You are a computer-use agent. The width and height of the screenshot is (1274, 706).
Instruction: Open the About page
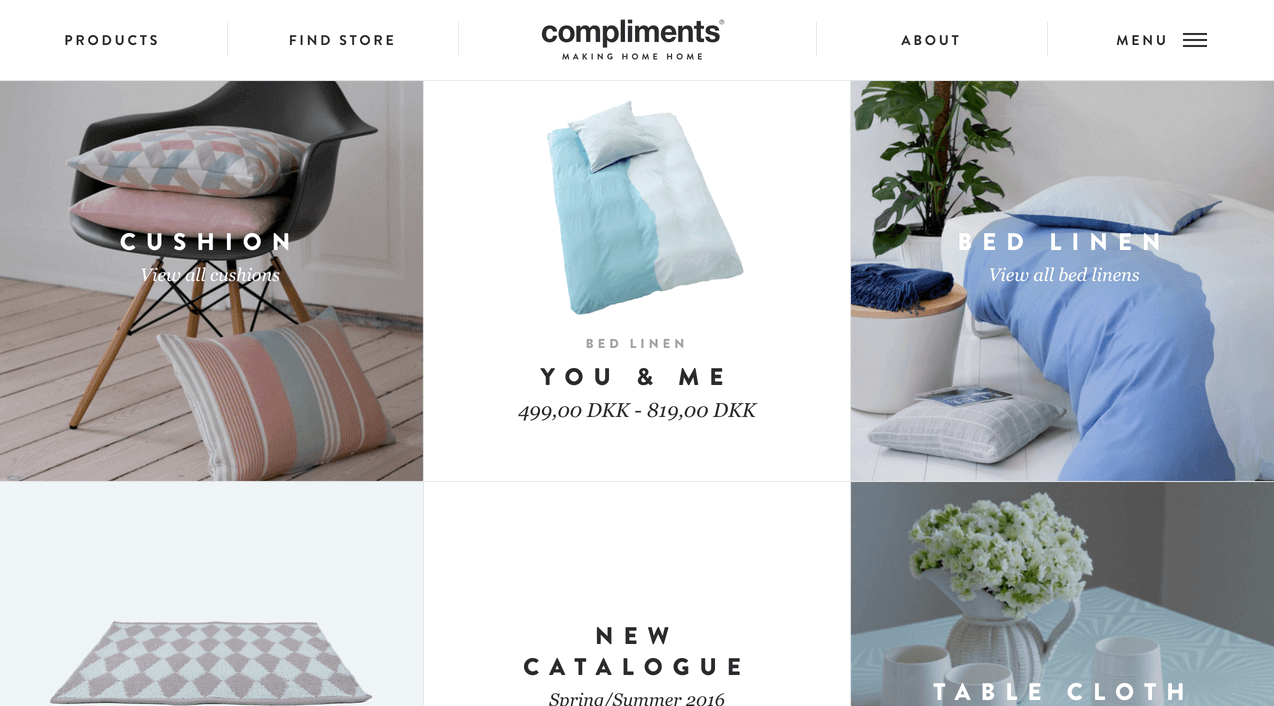931,40
